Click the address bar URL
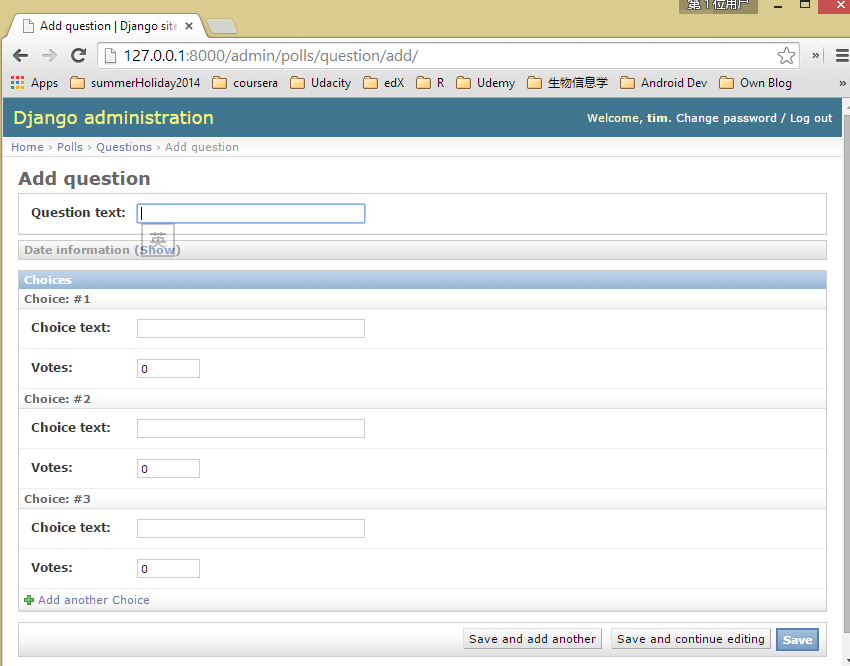 click(x=271, y=55)
